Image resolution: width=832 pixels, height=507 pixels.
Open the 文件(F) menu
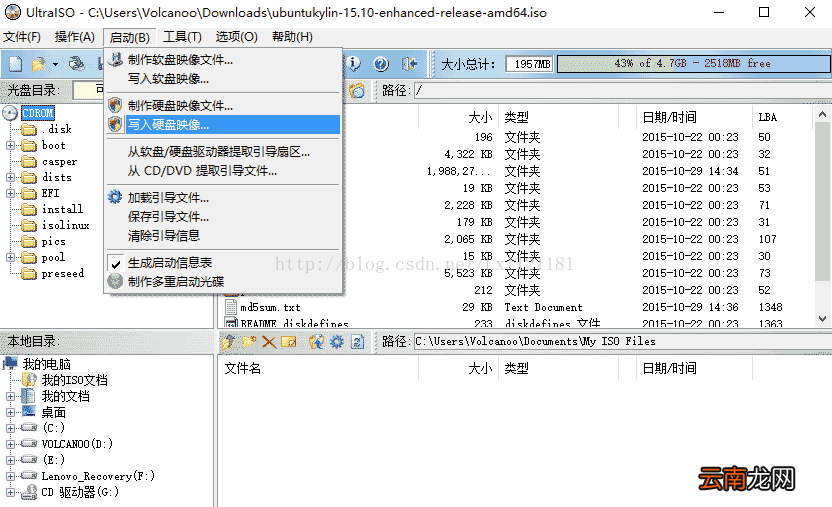pyautogui.click(x=22, y=37)
